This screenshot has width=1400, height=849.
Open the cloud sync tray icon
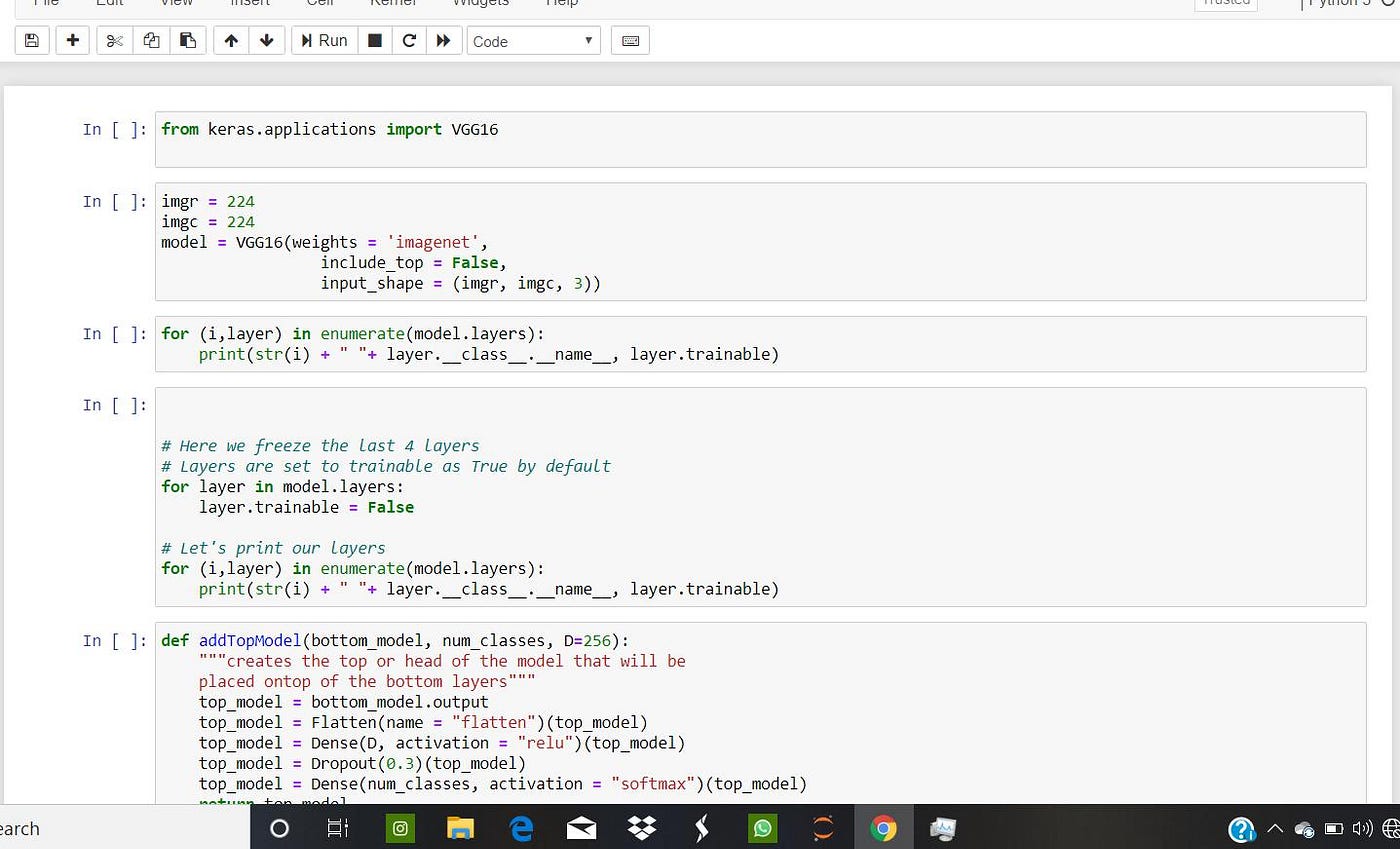1304,829
